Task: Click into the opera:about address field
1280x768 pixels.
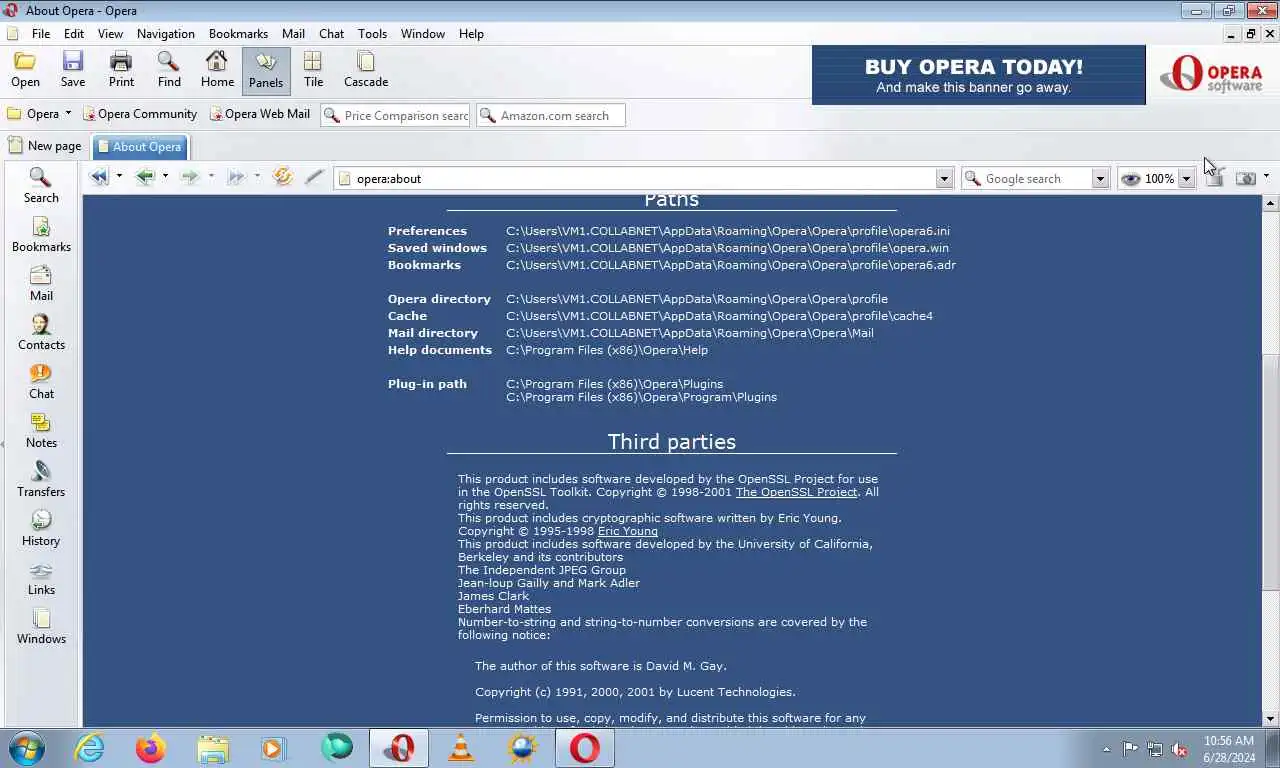Action: tap(645, 178)
